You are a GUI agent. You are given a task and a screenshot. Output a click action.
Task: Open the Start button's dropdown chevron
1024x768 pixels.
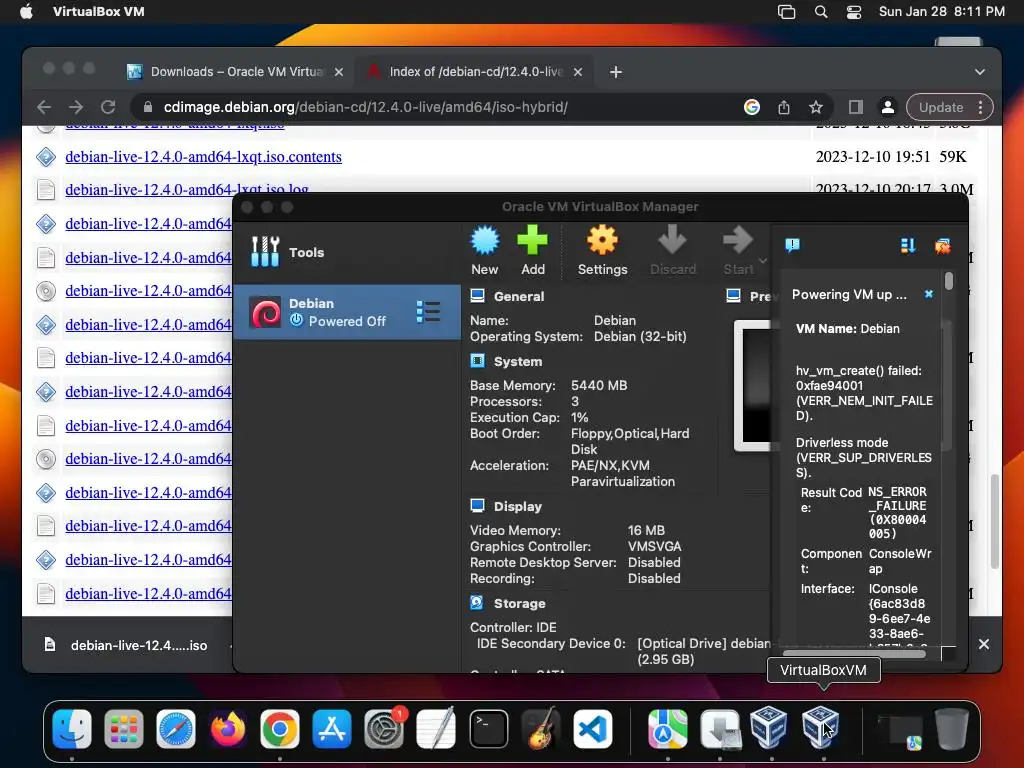tap(762, 261)
